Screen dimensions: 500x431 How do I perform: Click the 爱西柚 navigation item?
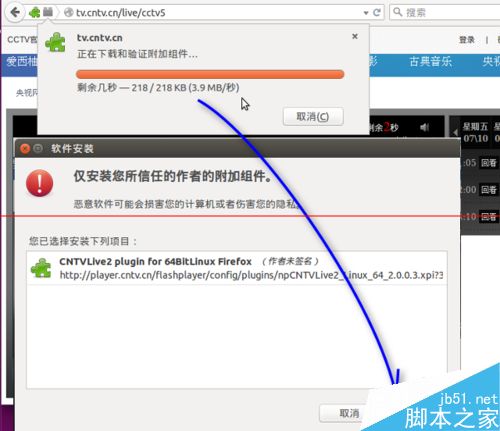22,62
